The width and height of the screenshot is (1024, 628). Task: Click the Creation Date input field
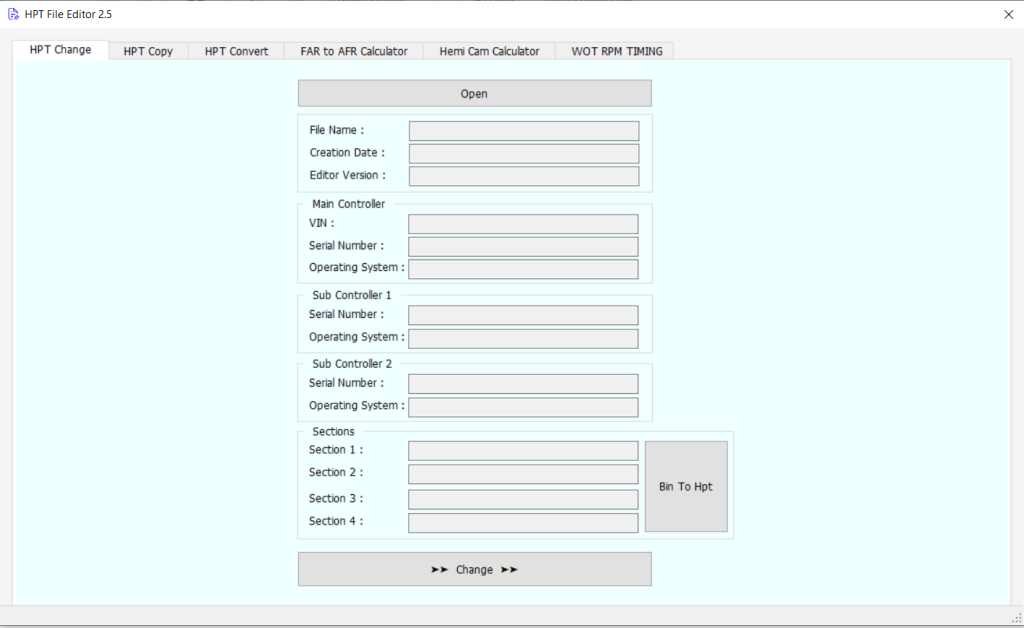[523, 153]
